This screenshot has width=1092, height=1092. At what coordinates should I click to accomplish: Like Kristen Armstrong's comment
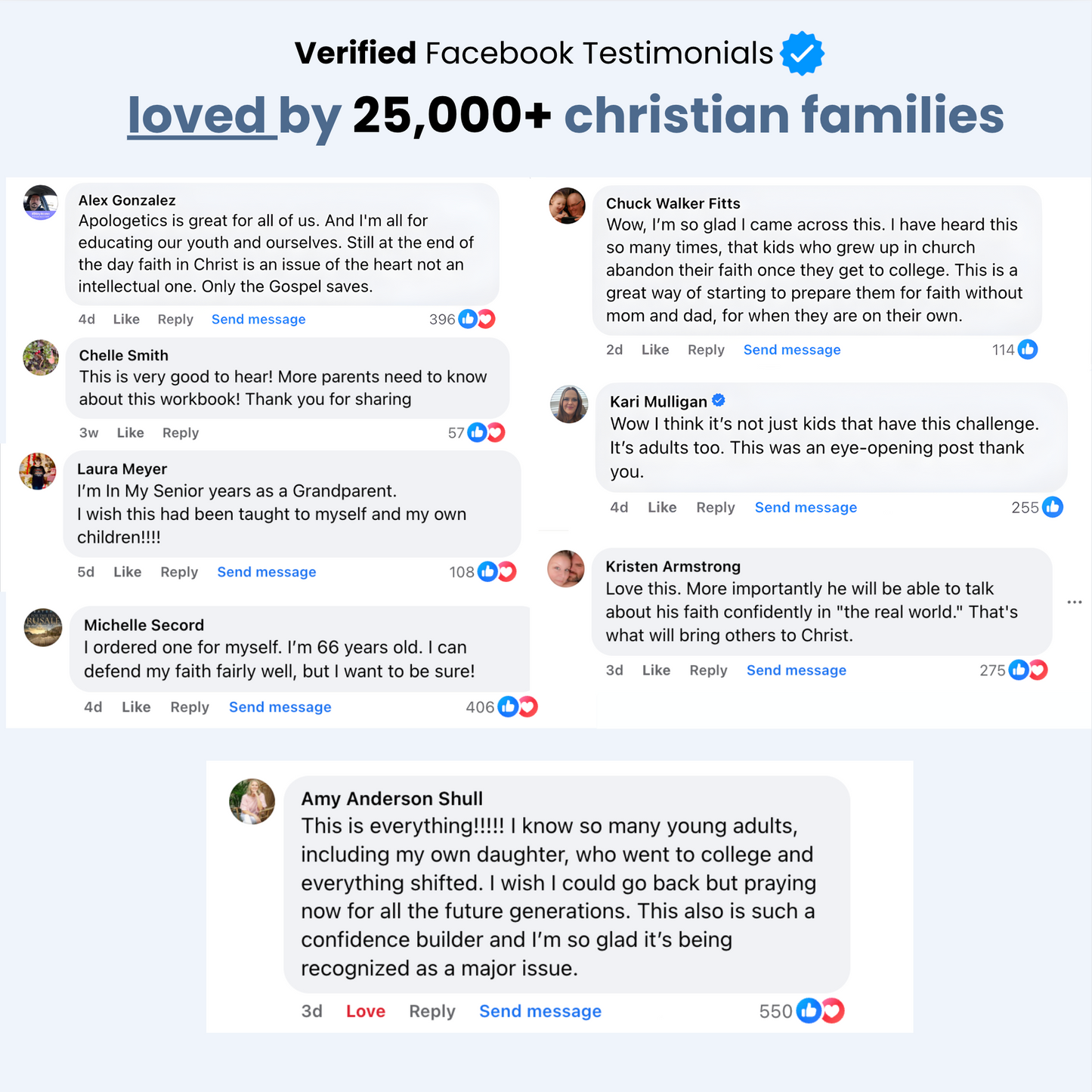point(656,670)
